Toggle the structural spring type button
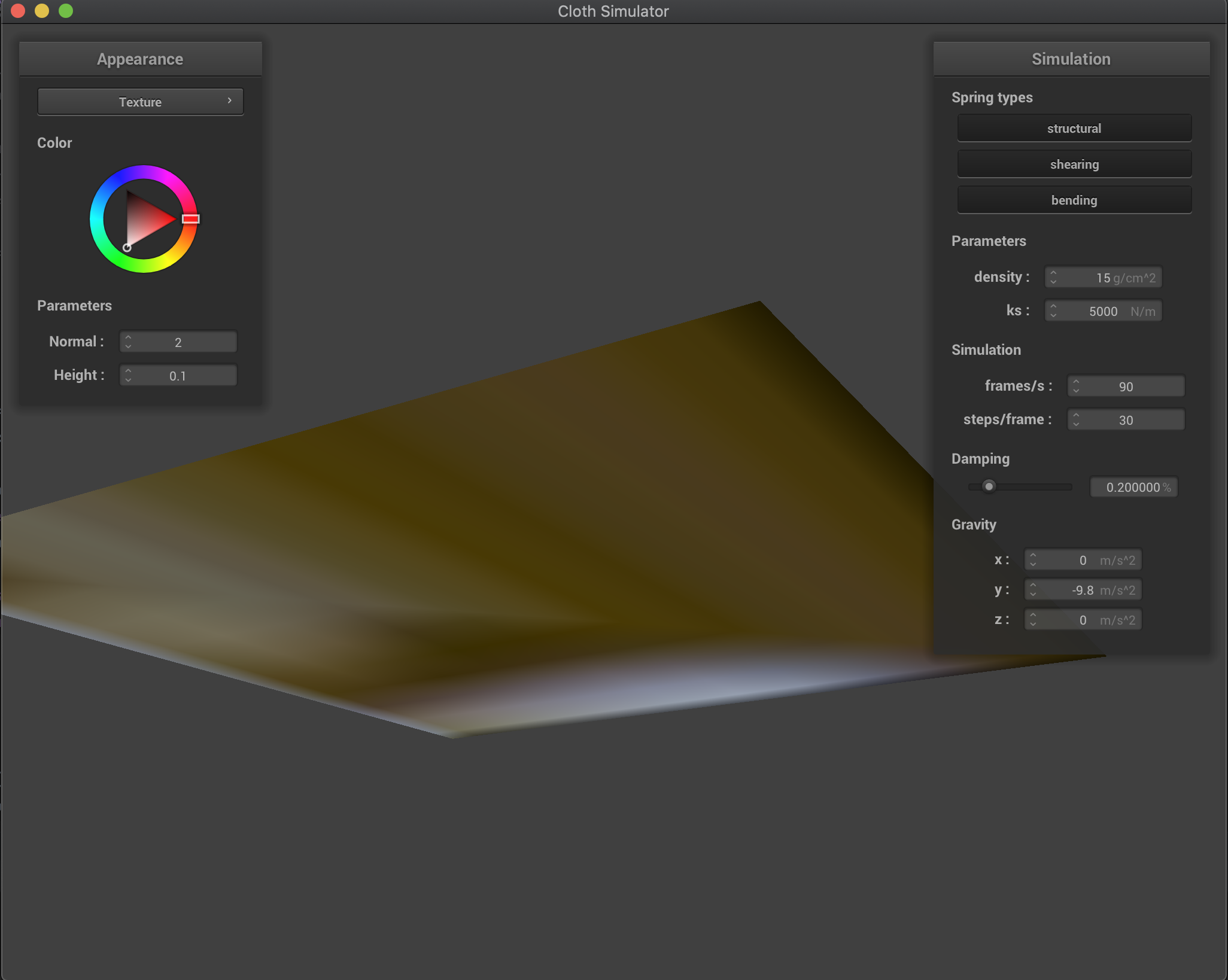1228x980 pixels. [1074, 128]
